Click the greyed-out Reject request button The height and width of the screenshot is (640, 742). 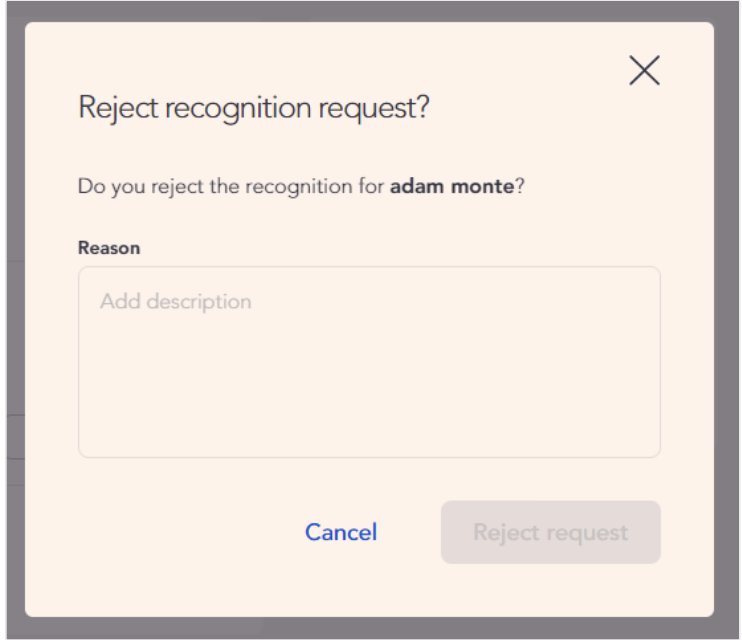point(550,532)
